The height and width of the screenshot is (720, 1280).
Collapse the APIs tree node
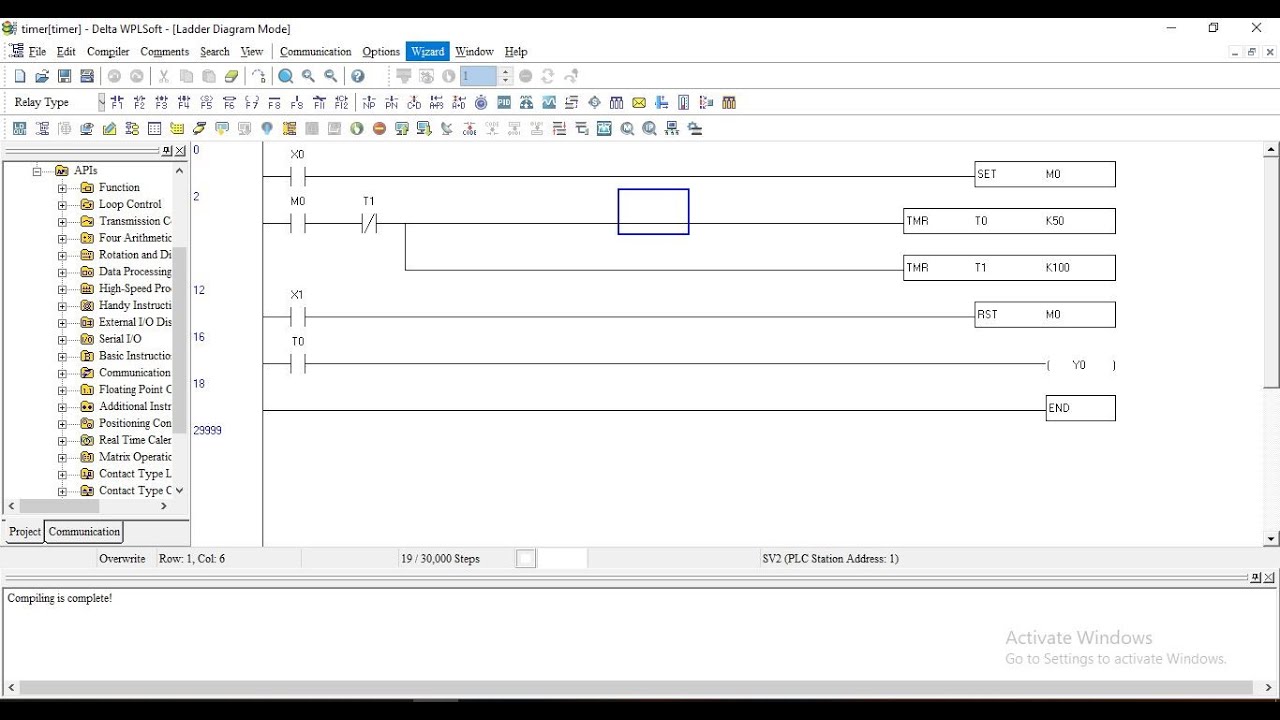click(37, 171)
